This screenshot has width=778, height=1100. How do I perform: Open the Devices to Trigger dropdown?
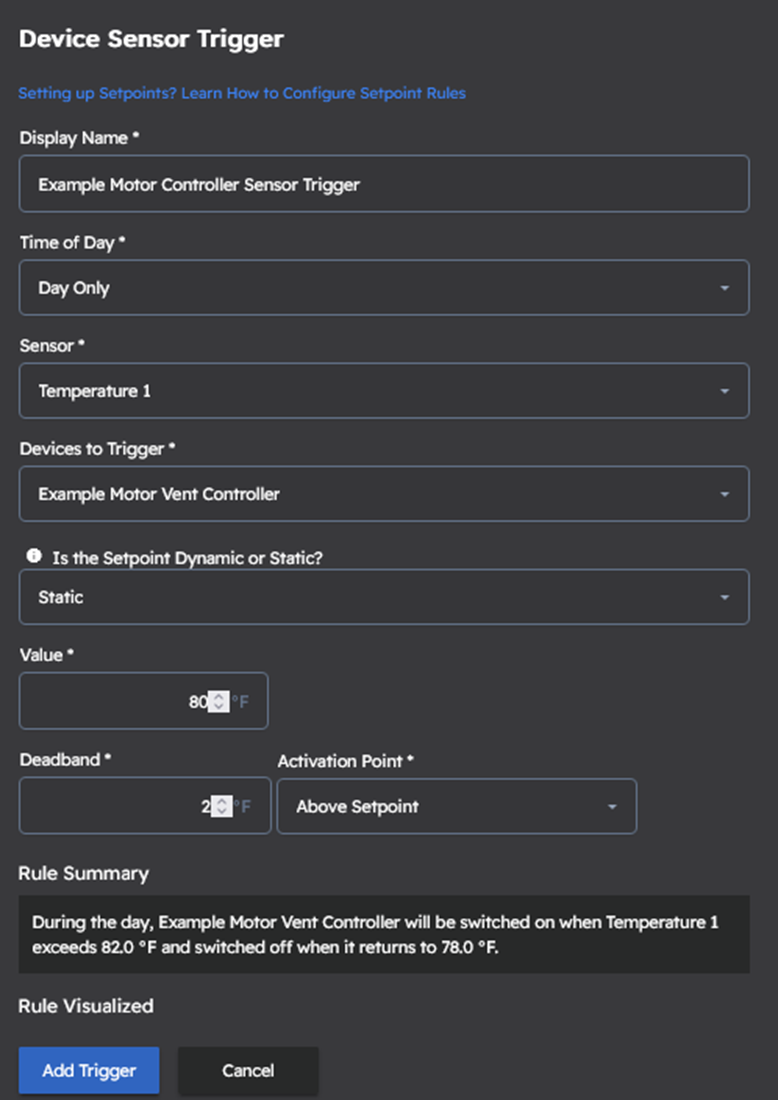(383, 494)
